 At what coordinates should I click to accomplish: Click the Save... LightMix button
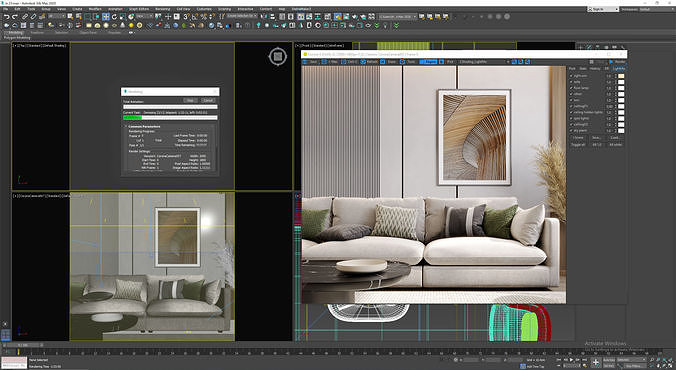click(596, 138)
